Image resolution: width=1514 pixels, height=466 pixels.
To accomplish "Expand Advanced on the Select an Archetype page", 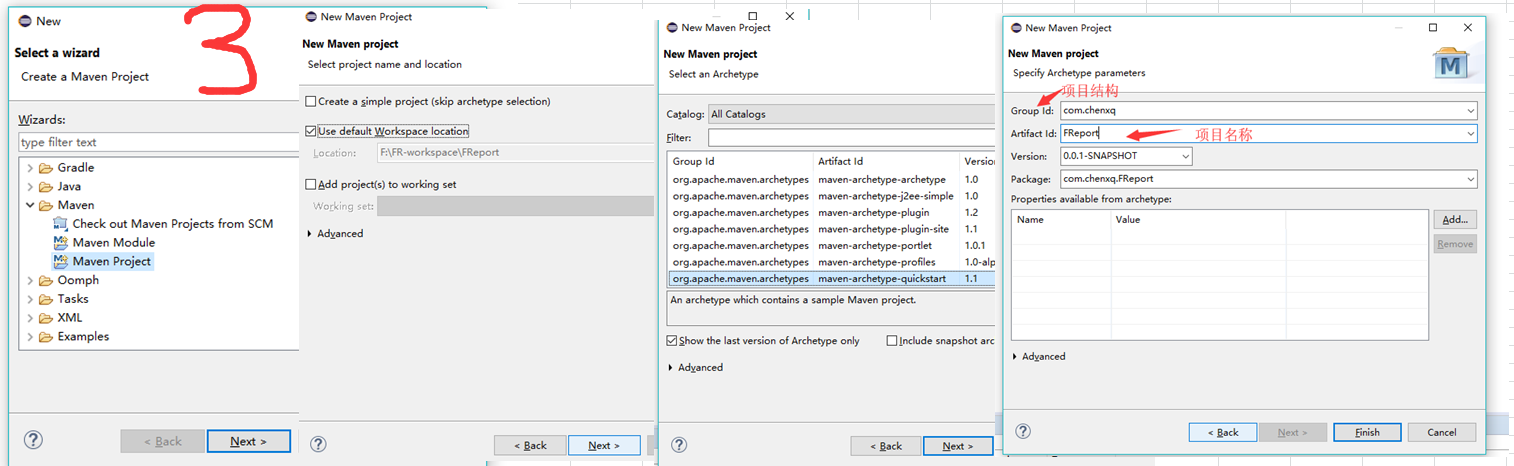I will tap(670, 368).
